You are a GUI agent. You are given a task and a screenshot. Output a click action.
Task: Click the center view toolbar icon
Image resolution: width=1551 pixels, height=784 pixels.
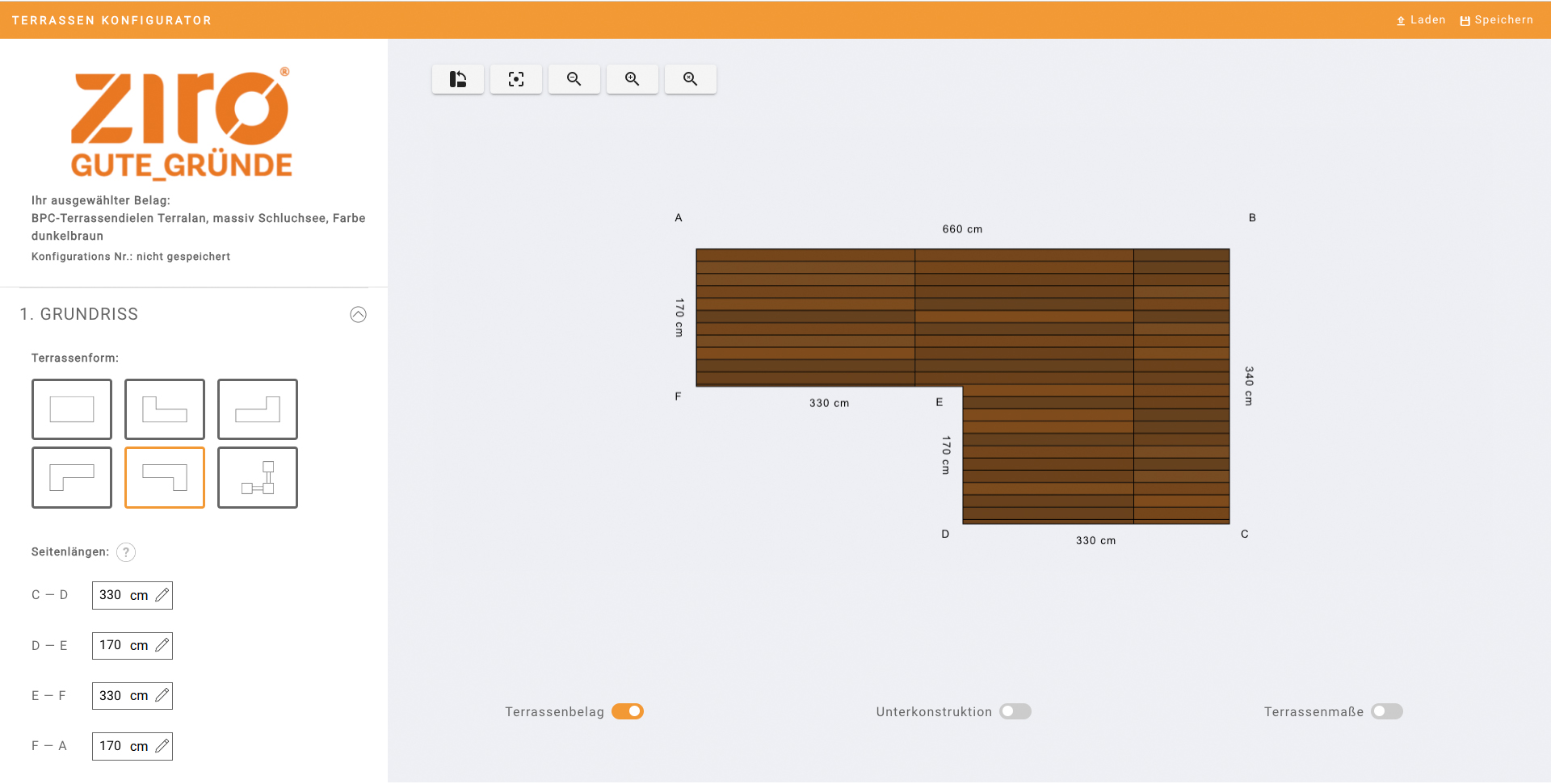pyautogui.click(x=516, y=79)
